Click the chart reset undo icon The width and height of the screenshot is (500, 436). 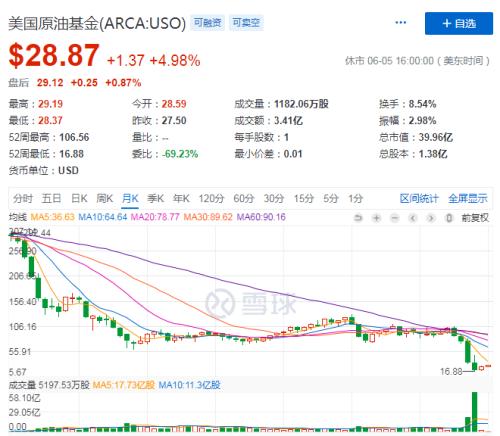(x=358, y=218)
